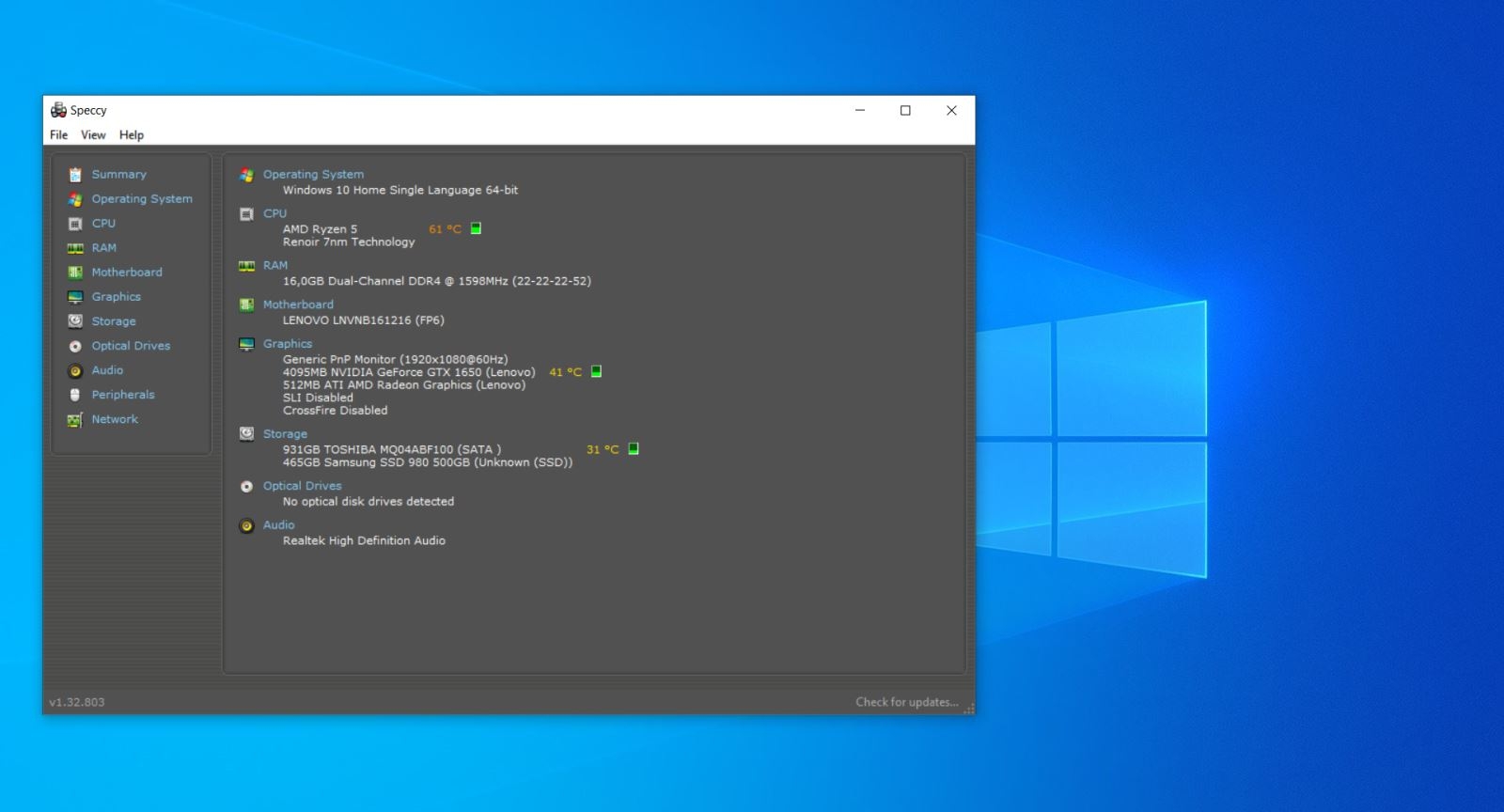Open Storage heading link in summary

point(285,434)
